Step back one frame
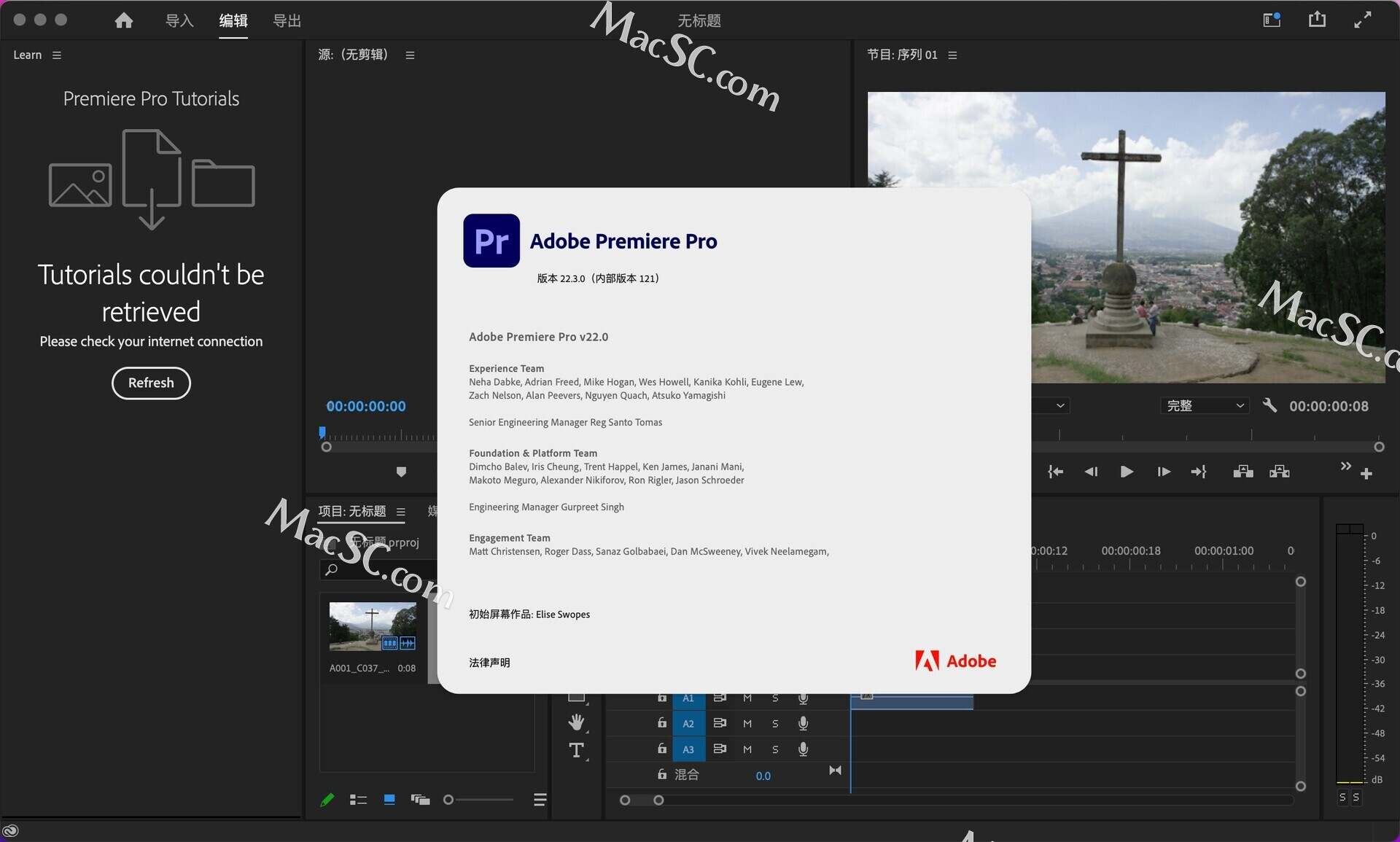This screenshot has height=842, width=1400. click(1091, 472)
